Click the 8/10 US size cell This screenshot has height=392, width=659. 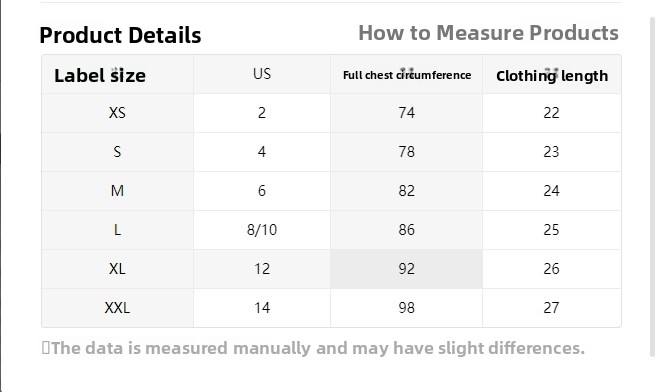(262, 230)
